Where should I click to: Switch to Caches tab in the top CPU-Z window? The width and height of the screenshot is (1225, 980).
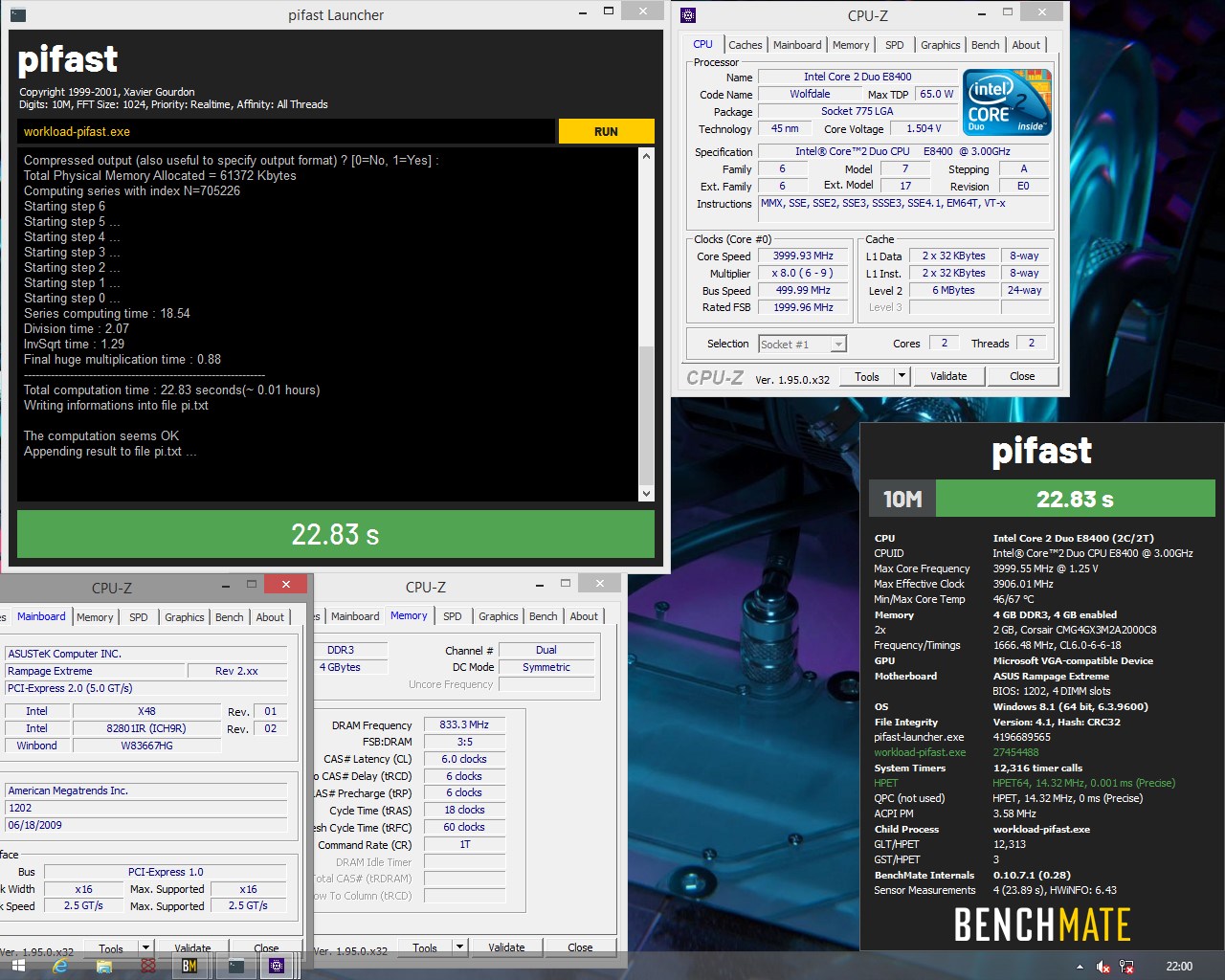pos(745,45)
